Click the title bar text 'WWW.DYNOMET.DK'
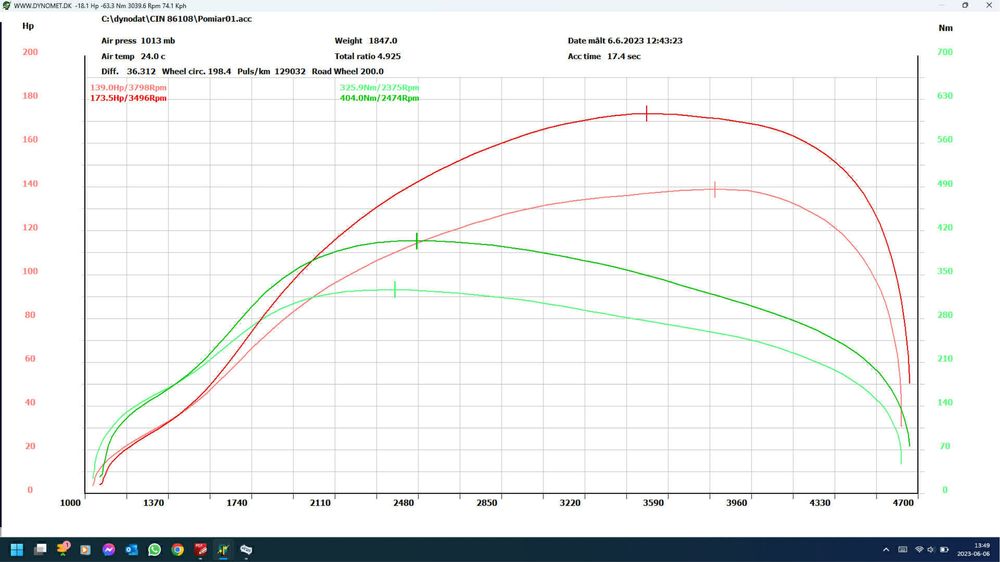Viewport: 1000px width, 562px height. coord(43,6)
